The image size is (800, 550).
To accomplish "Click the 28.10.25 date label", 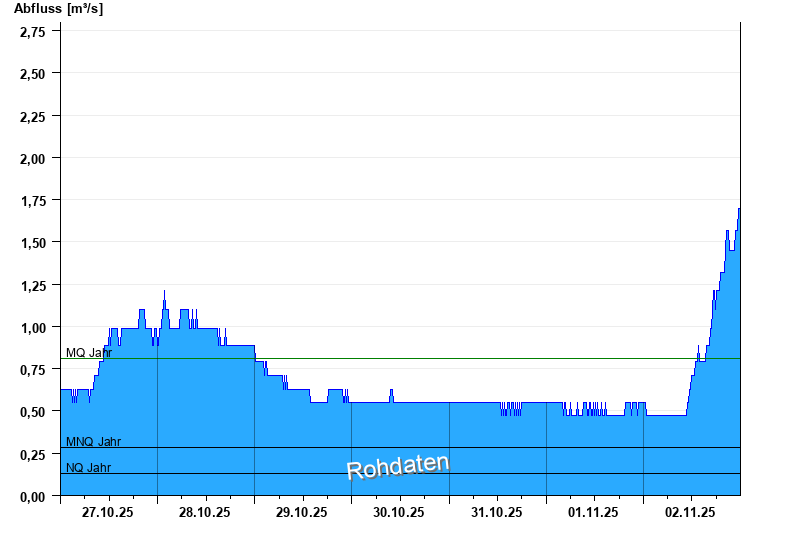I will point(205,512).
